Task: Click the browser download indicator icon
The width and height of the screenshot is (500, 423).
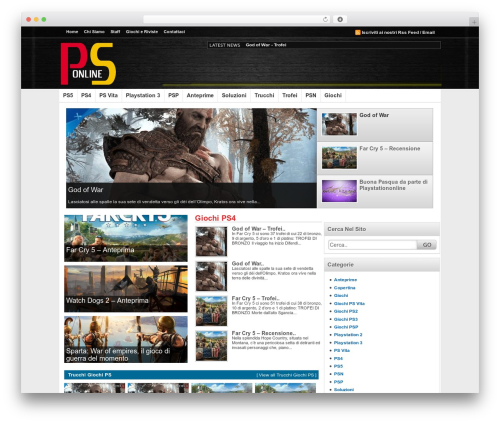Action: [x=340, y=19]
